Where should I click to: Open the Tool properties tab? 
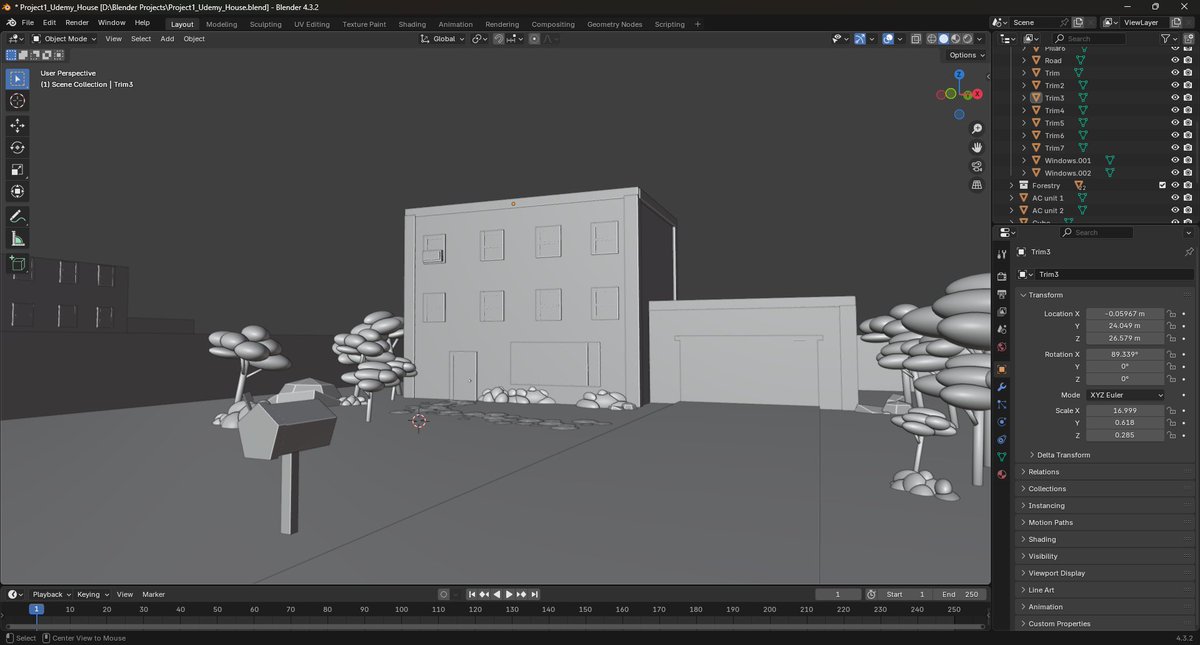[1001, 255]
